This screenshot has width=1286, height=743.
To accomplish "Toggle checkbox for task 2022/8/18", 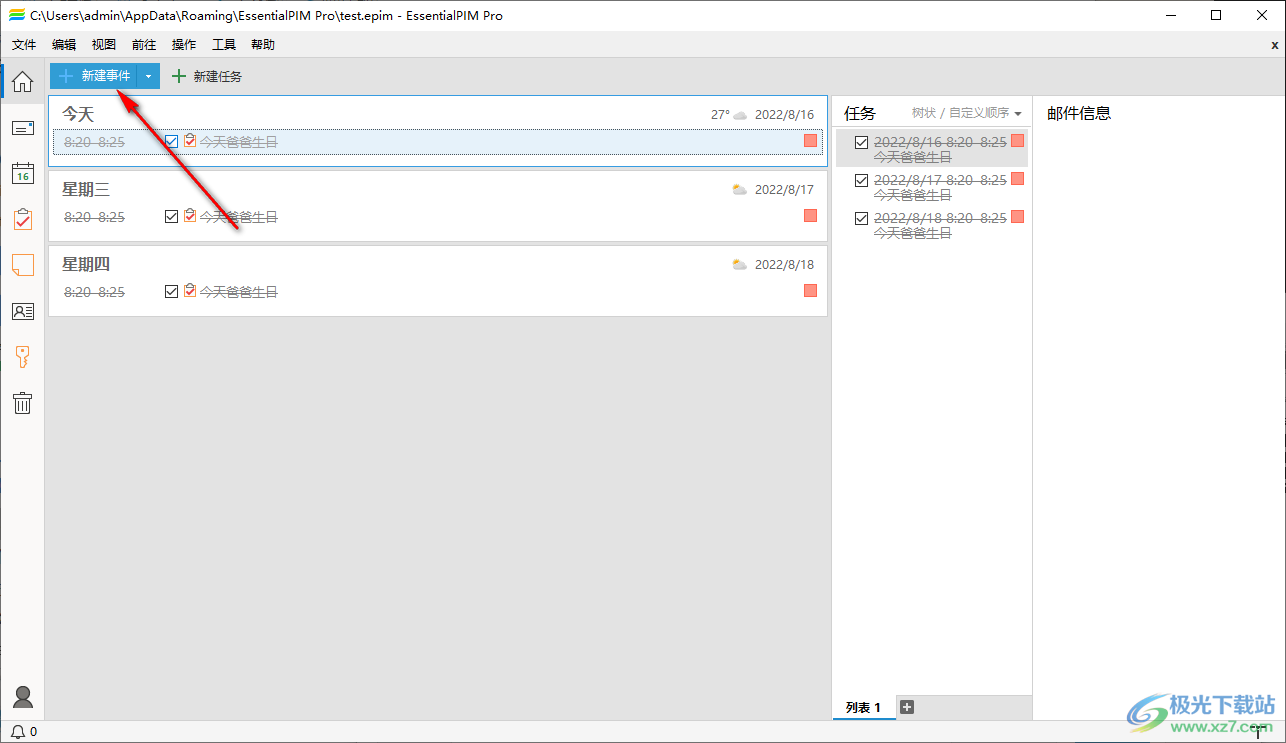I will point(861,219).
